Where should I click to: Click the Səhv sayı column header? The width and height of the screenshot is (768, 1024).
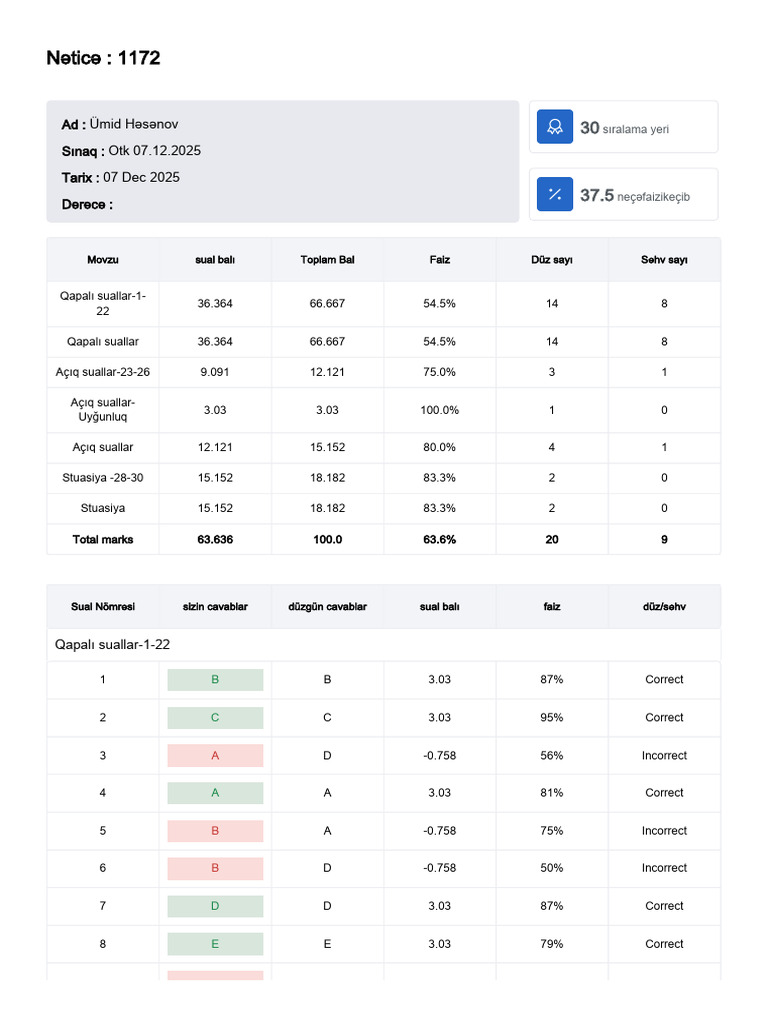click(x=664, y=260)
